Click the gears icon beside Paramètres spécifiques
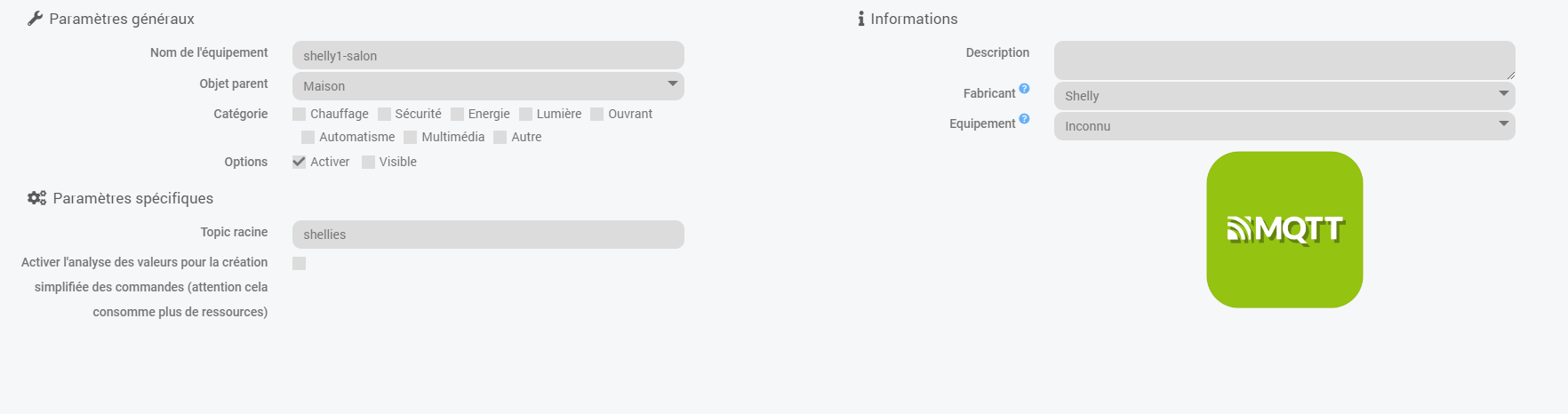 click(x=36, y=198)
